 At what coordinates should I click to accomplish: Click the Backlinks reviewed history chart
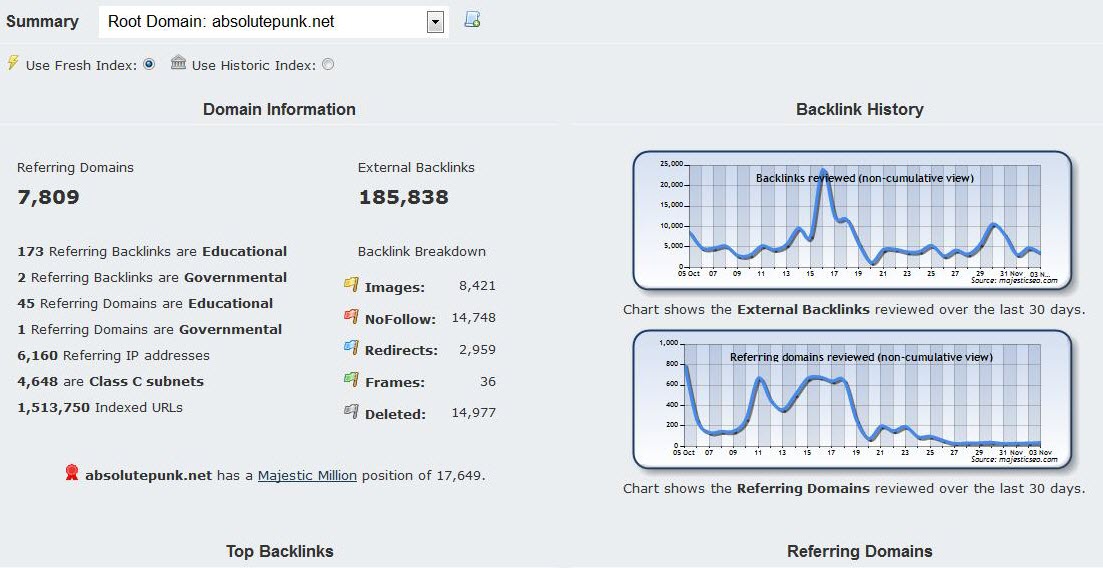pos(852,220)
